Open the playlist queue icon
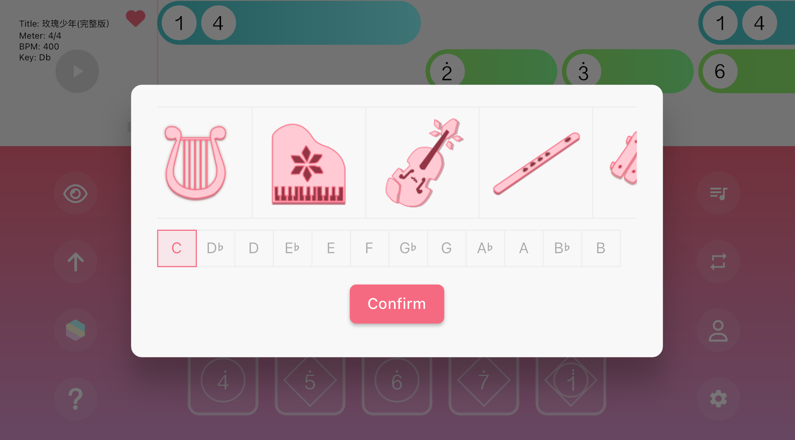Viewport: 795px width, 440px height. click(x=718, y=193)
